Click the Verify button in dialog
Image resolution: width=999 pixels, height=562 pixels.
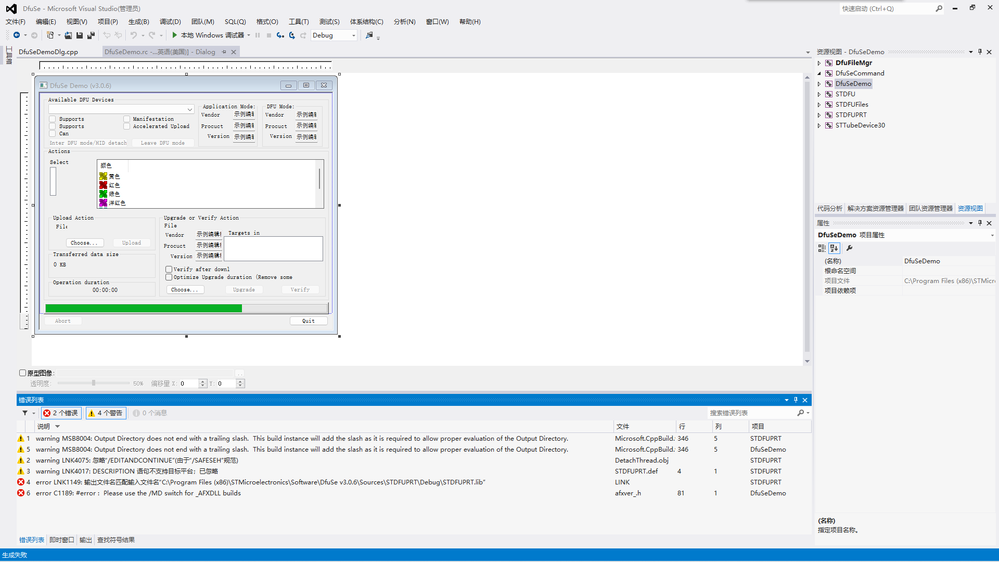coord(300,290)
